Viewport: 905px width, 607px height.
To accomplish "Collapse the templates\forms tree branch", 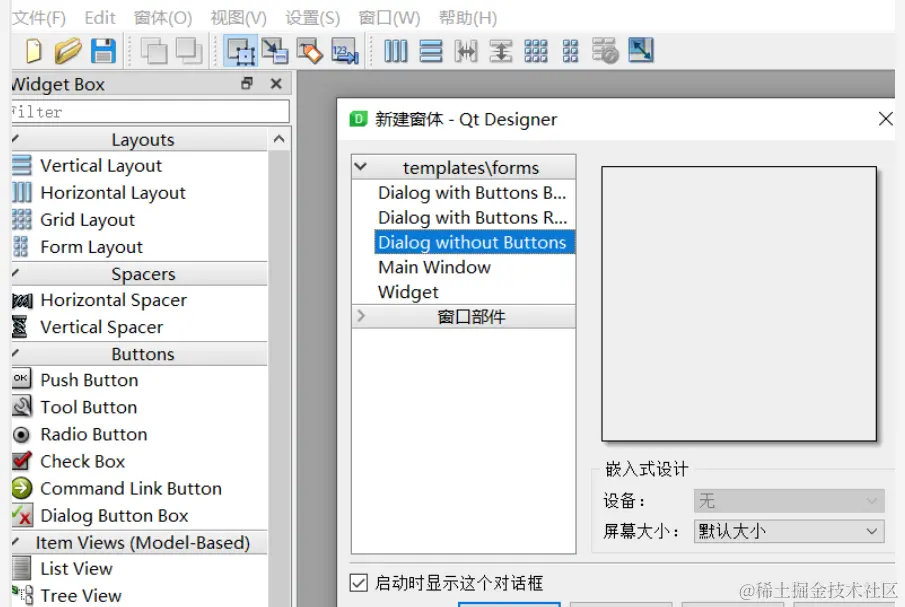I will click(x=360, y=166).
